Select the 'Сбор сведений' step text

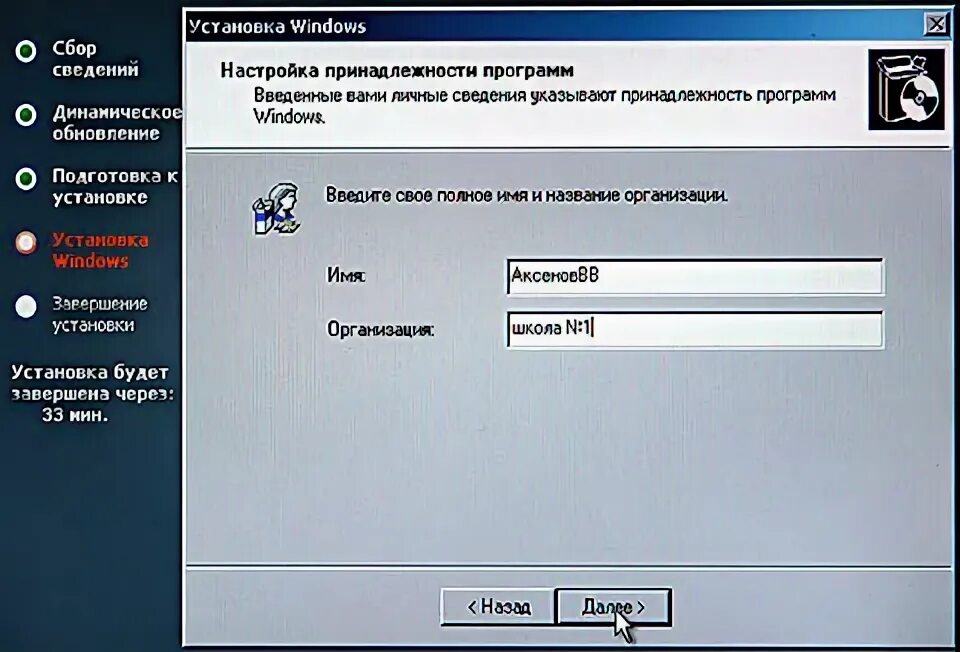click(x=95, y=59)
